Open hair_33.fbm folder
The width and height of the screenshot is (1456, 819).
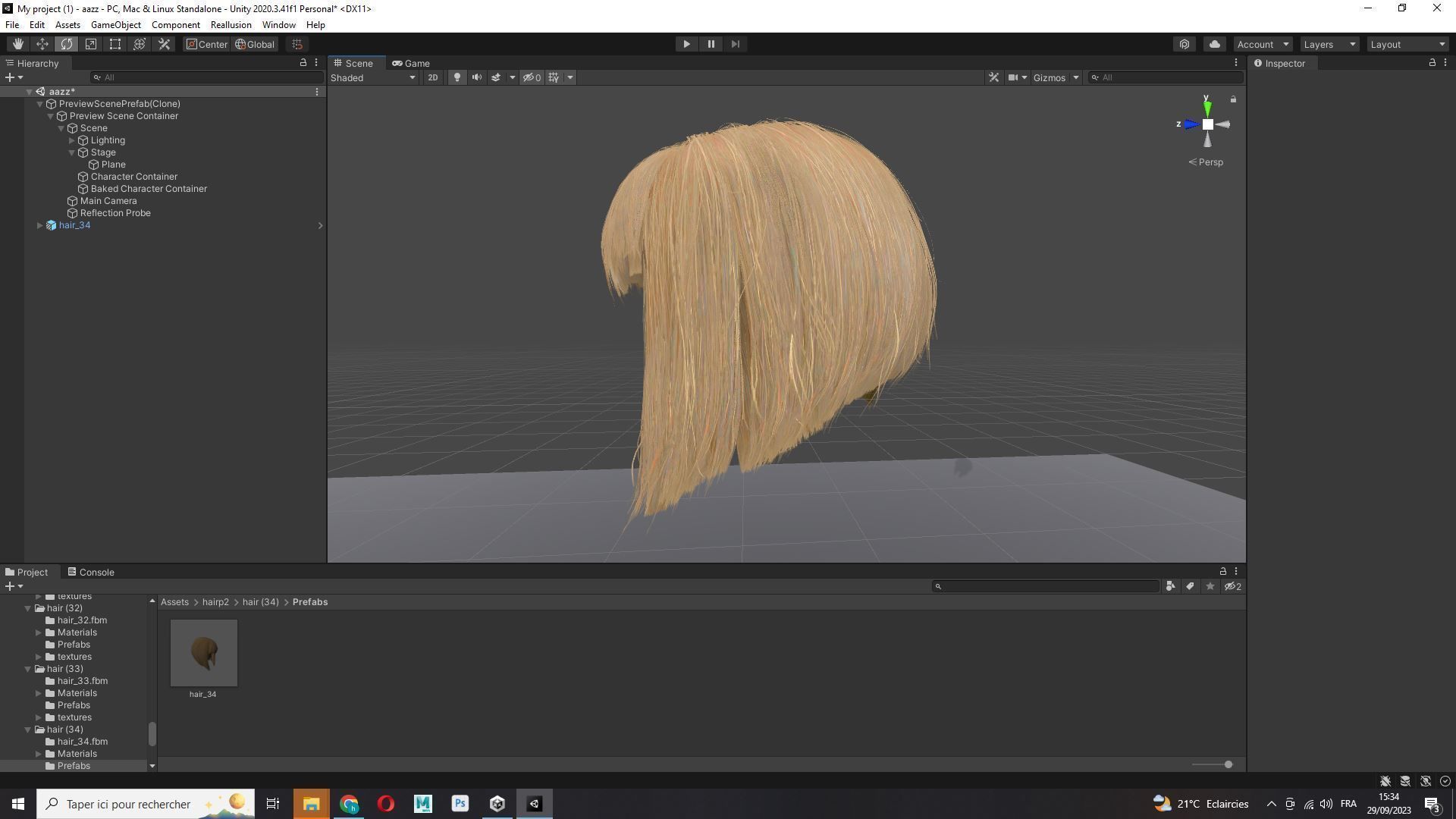point(82,681)
